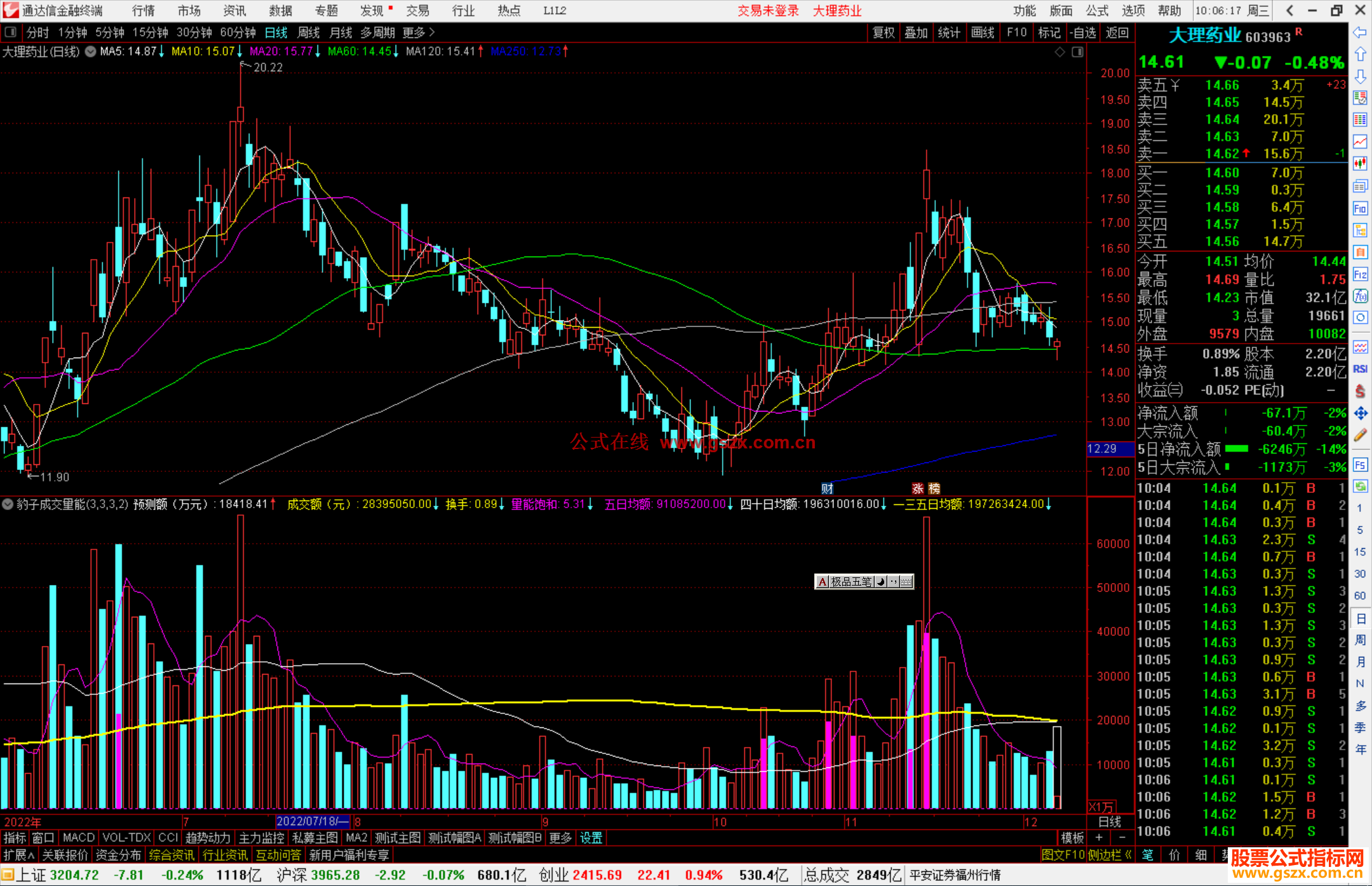Click the MA250 blue legend label

525,51
